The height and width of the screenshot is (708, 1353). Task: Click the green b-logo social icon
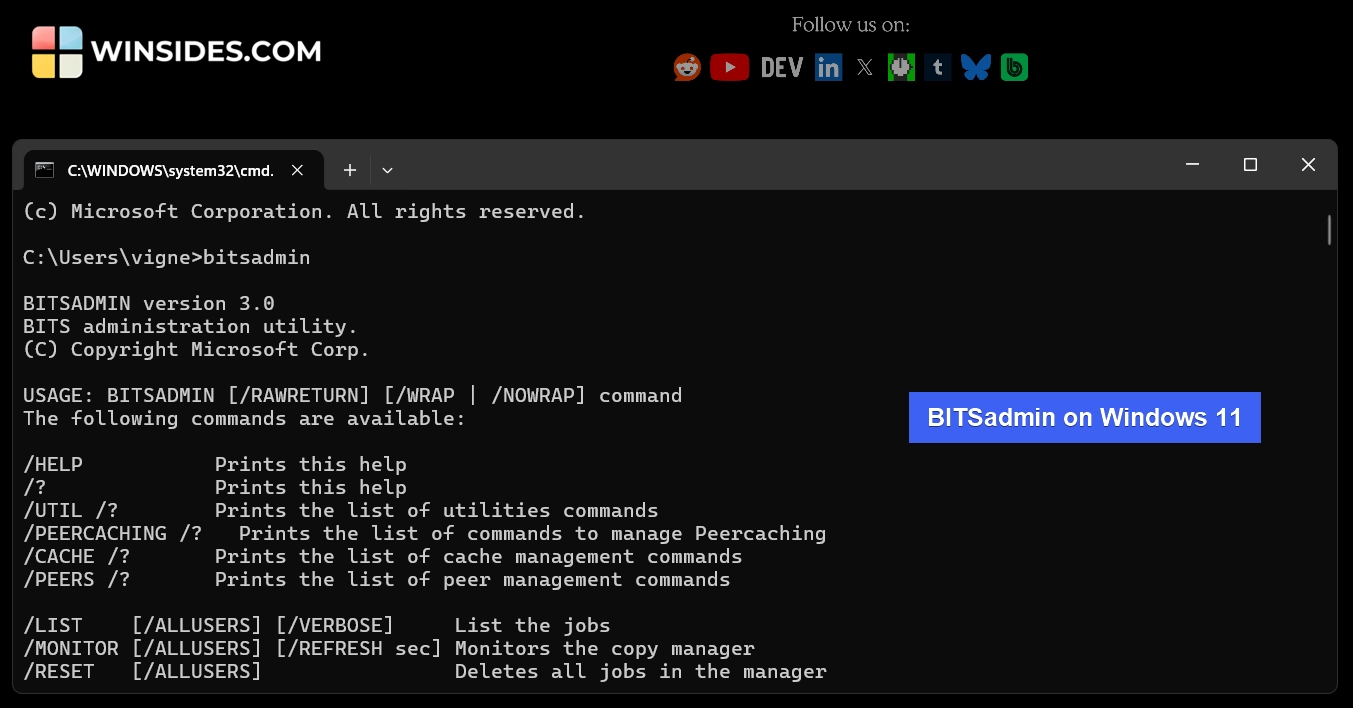point(1014,67)
